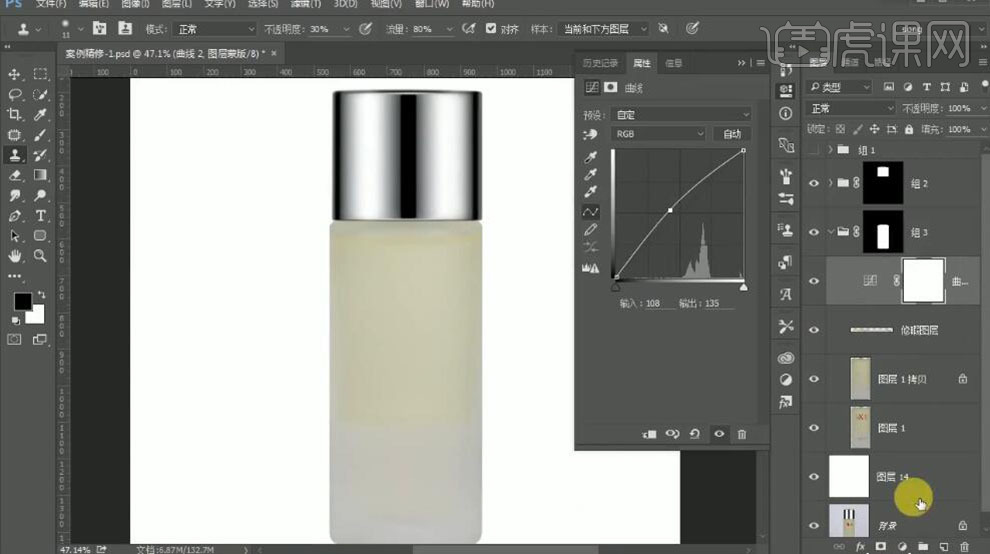Click the 自动 auto button
This screenshot has width=990, height=554.
(x=732, y=133)
